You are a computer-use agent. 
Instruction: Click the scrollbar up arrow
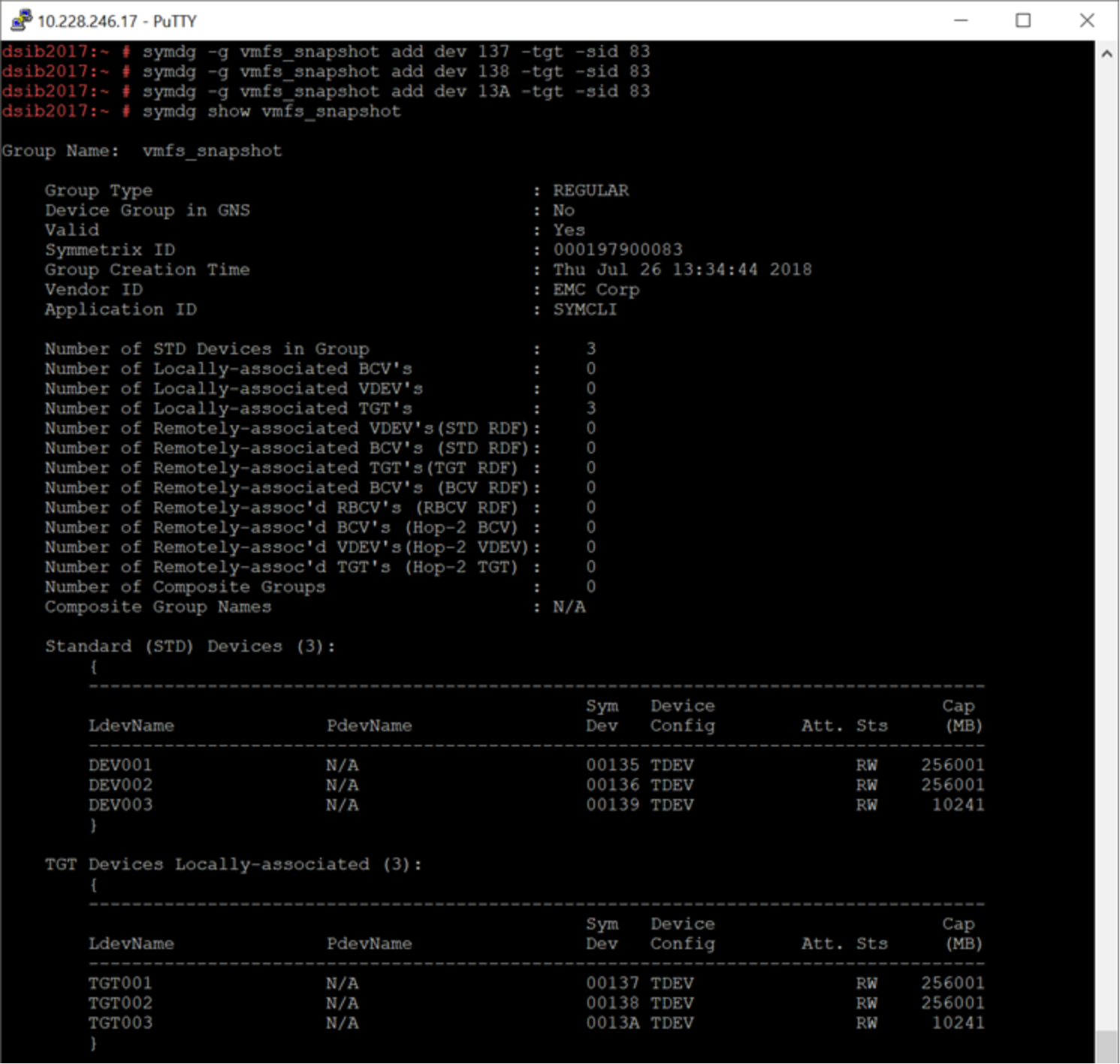1106,54
